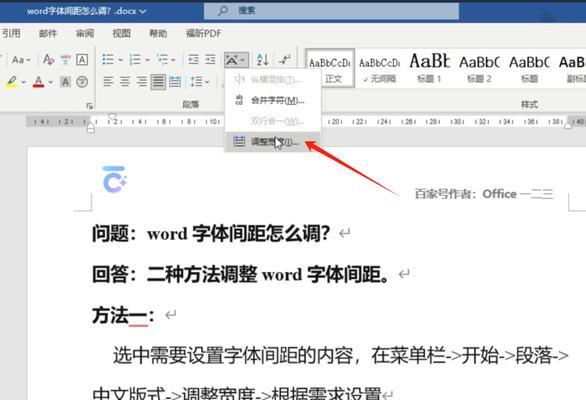This screenshot has height=400, width=586.
Task: Open the 审阅 ribbon tab
Action: [x=85, y=34]
